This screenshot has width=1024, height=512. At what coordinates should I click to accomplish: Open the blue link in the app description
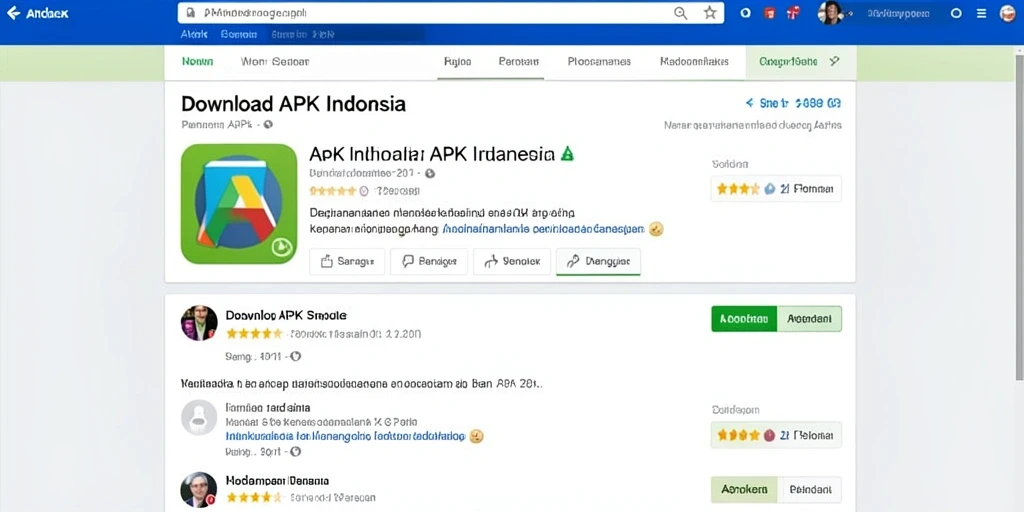point(543,230)
